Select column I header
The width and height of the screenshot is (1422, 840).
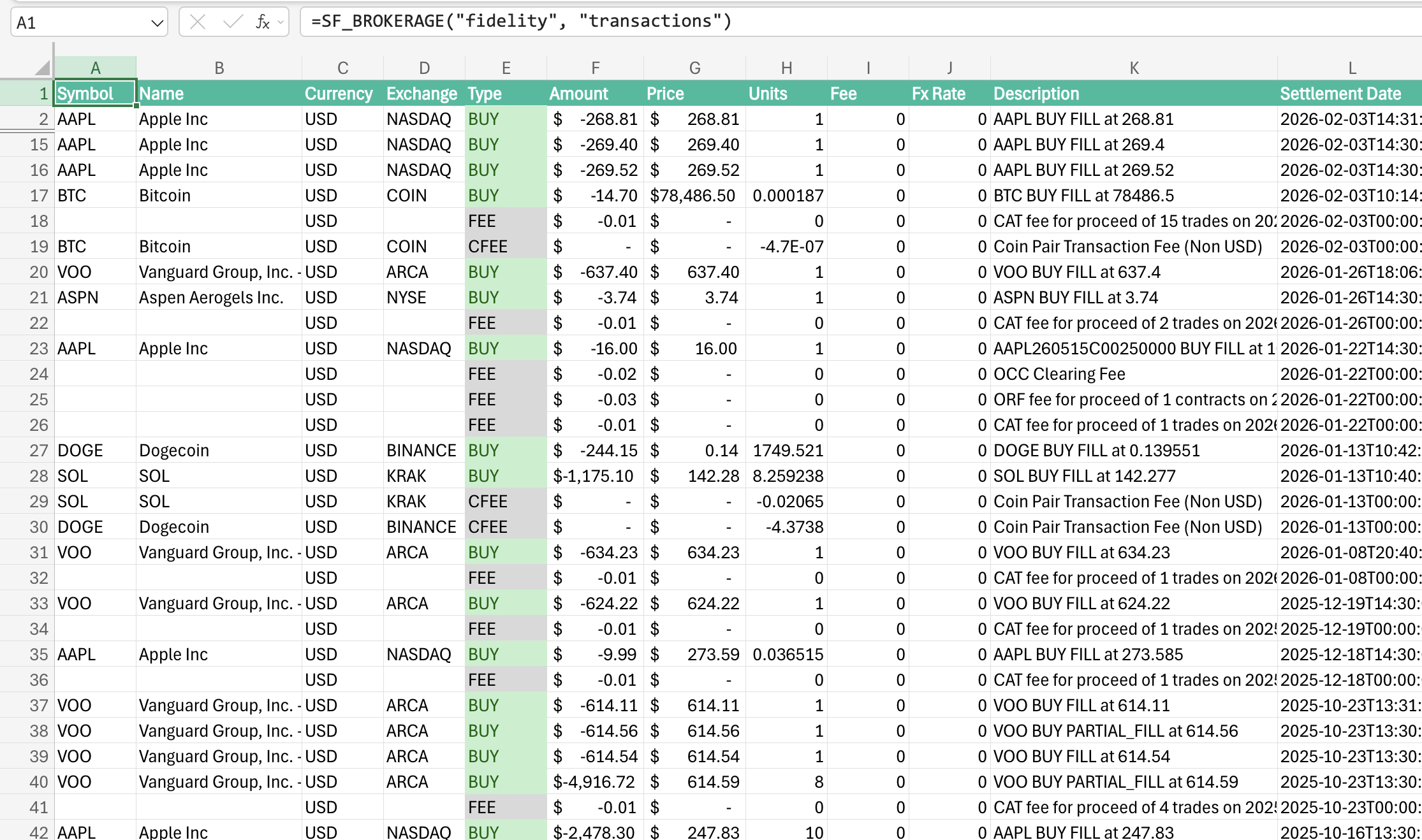coord(868,68)
